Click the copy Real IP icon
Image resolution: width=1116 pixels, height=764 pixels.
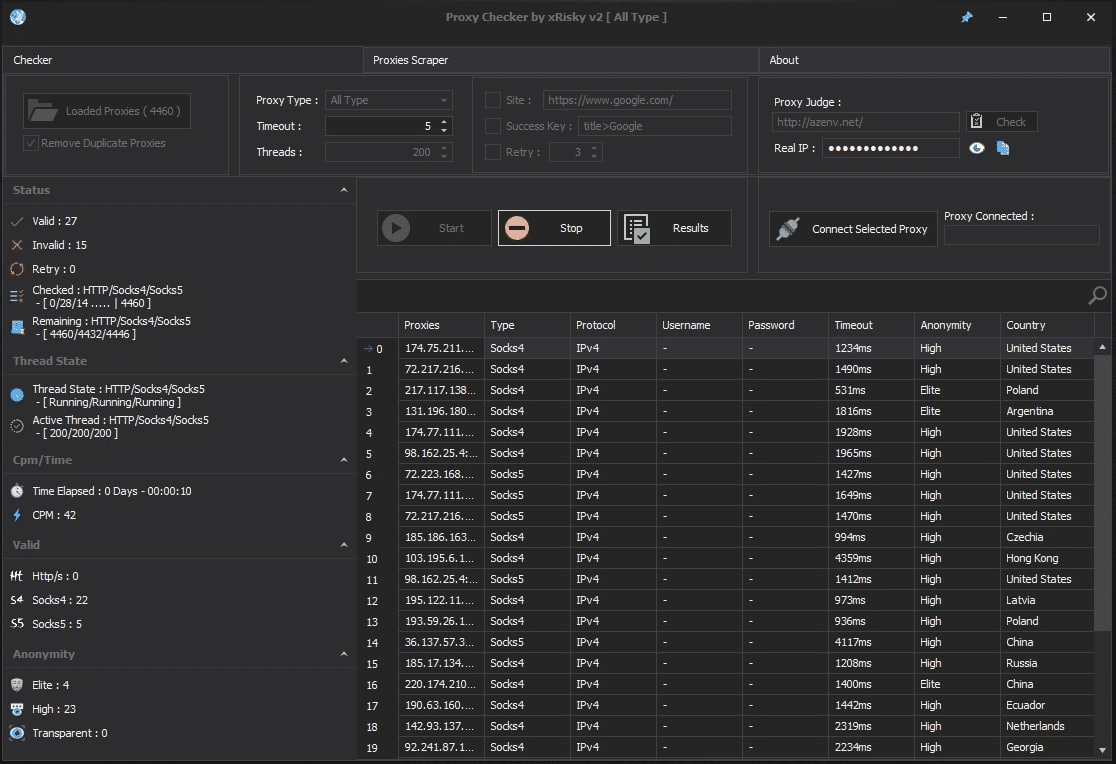pyautogui.click(x=1003, y=148)
